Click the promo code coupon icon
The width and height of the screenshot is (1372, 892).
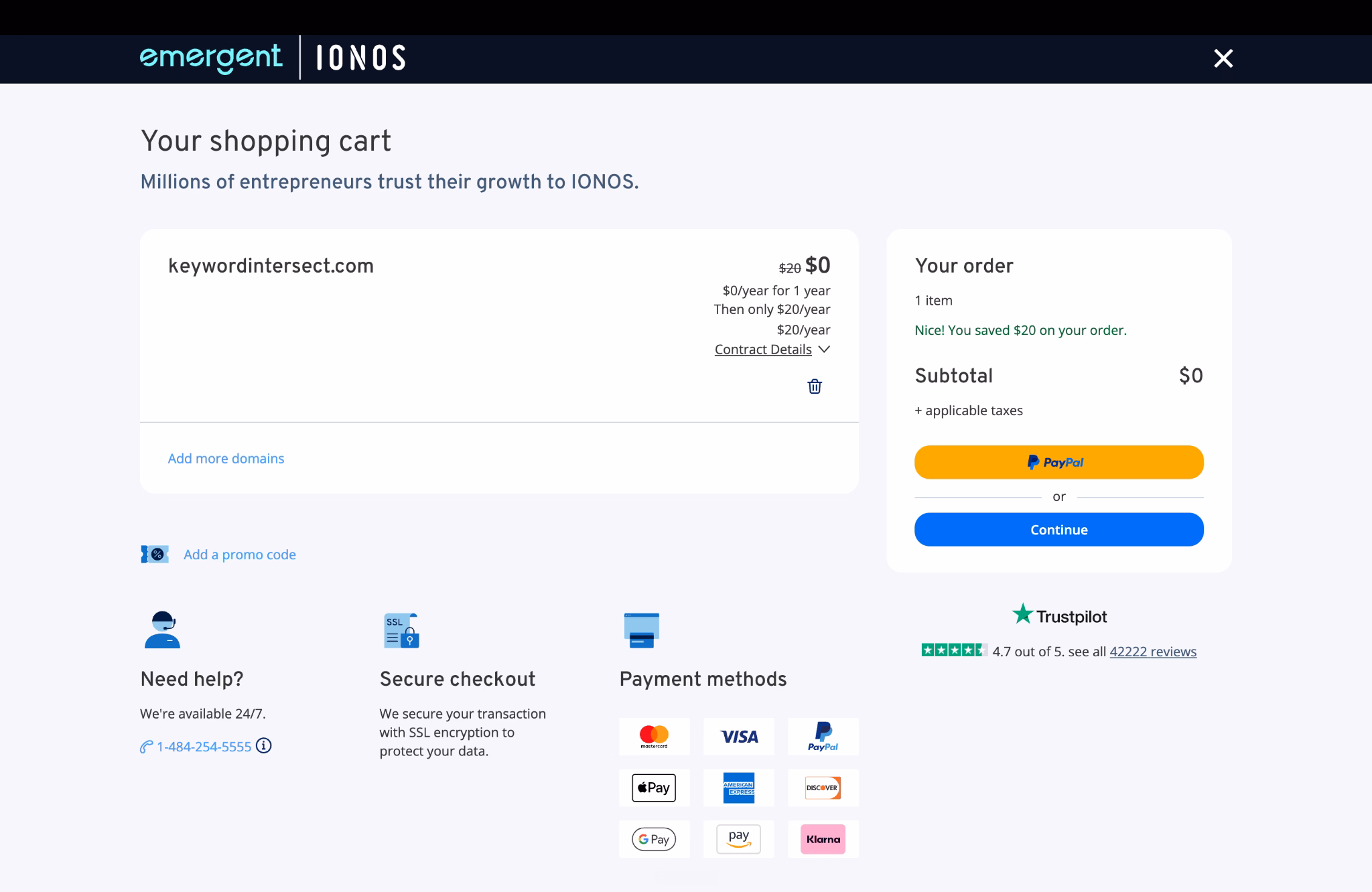(155, 554)
